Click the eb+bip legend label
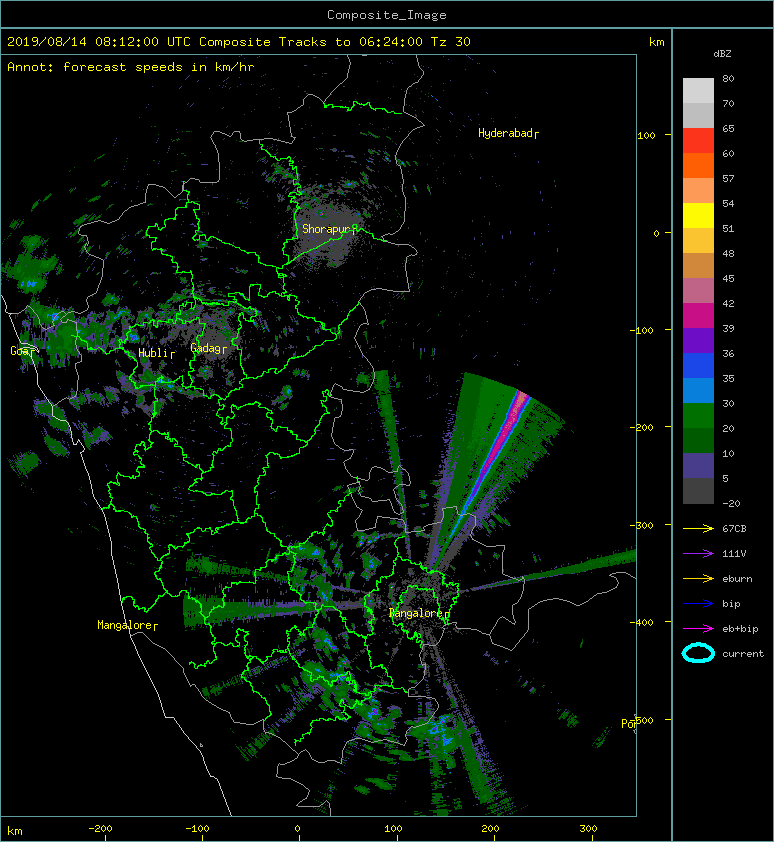The image size is (774, 842). pos(740,629)
